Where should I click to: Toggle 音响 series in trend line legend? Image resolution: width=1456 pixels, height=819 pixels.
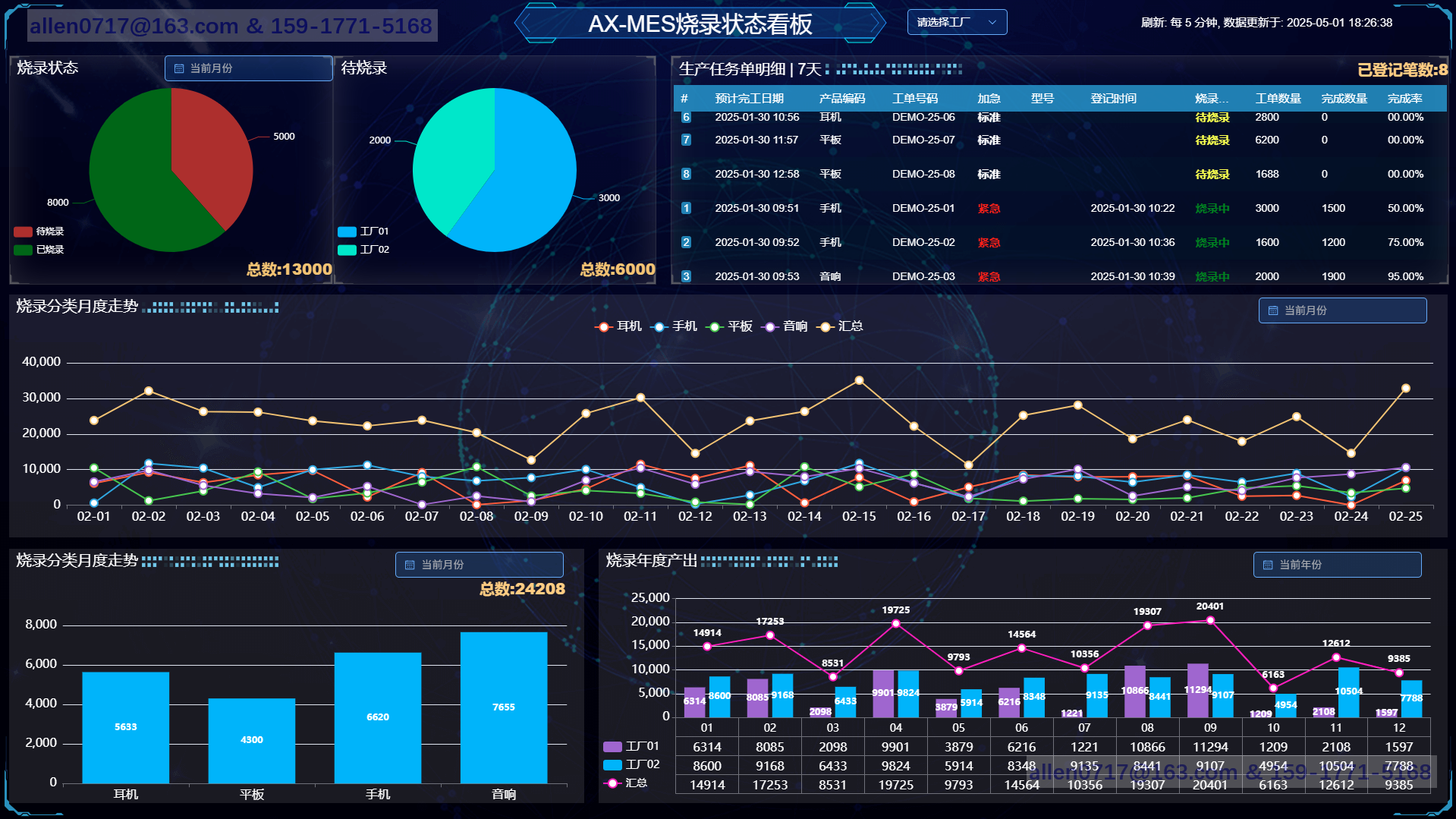pos(785,326)
